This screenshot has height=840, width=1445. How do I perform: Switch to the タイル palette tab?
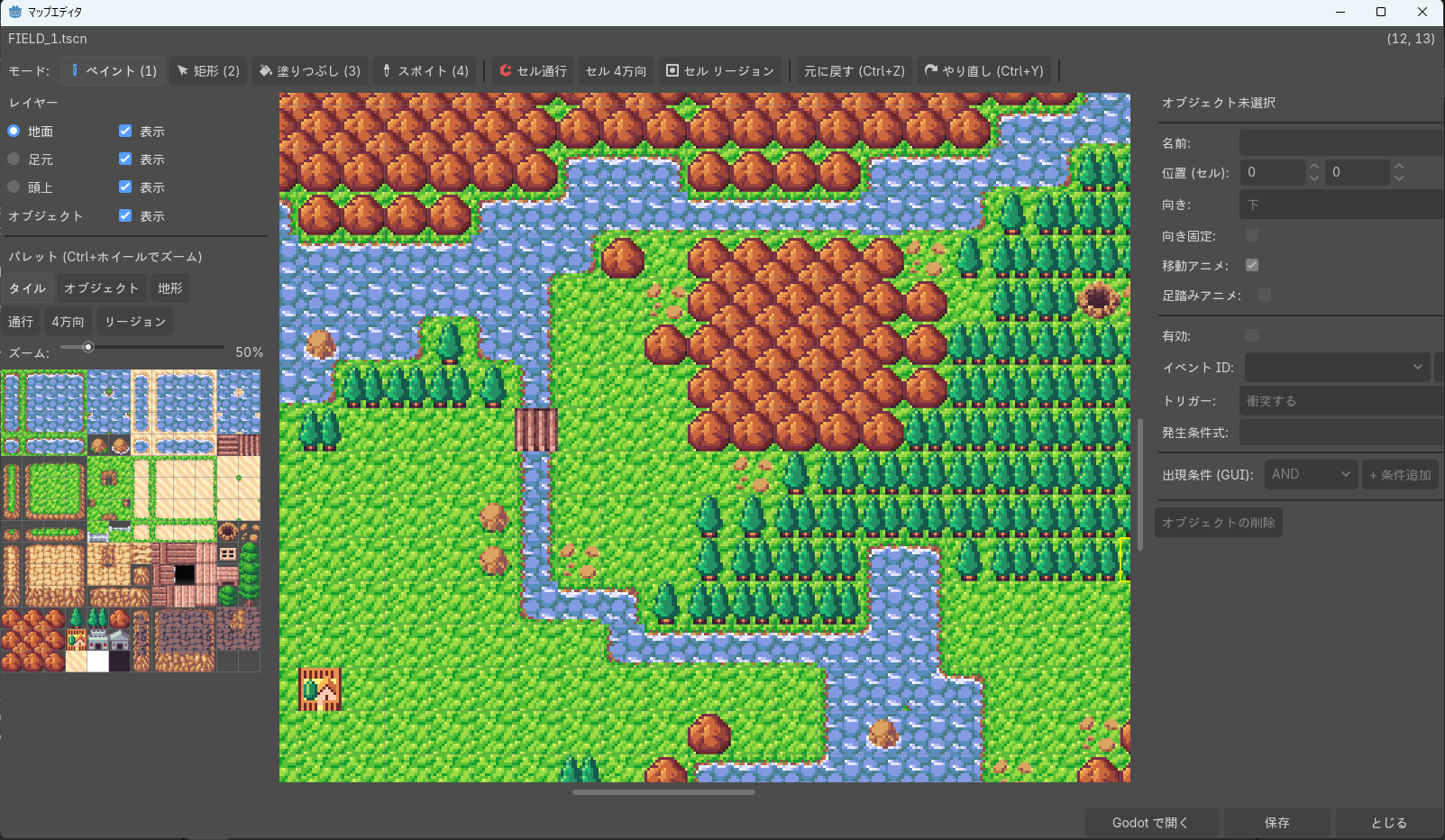coord(27,288)
